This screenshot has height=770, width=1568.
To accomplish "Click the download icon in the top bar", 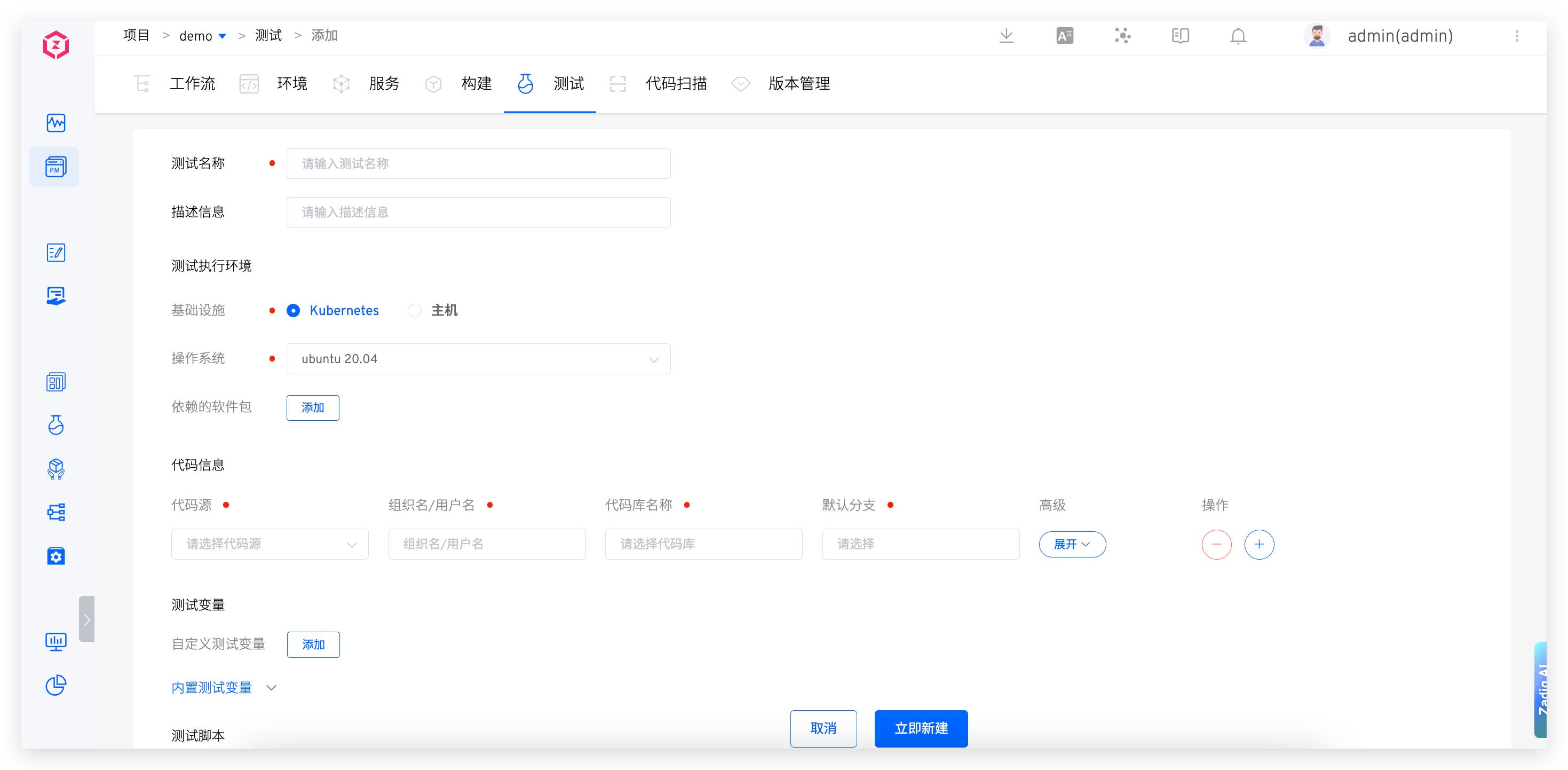I will click(x=1007, y=36).
